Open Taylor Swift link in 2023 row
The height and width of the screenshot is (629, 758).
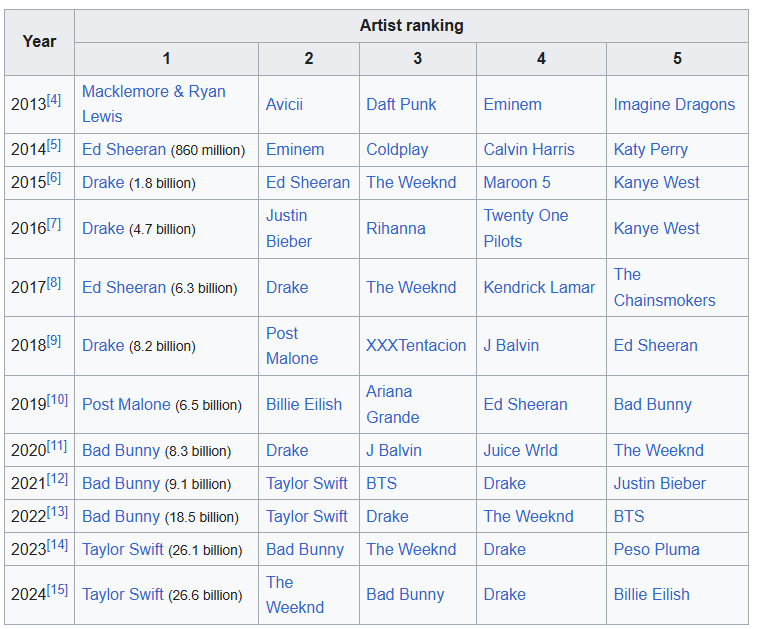coord(122,549)
